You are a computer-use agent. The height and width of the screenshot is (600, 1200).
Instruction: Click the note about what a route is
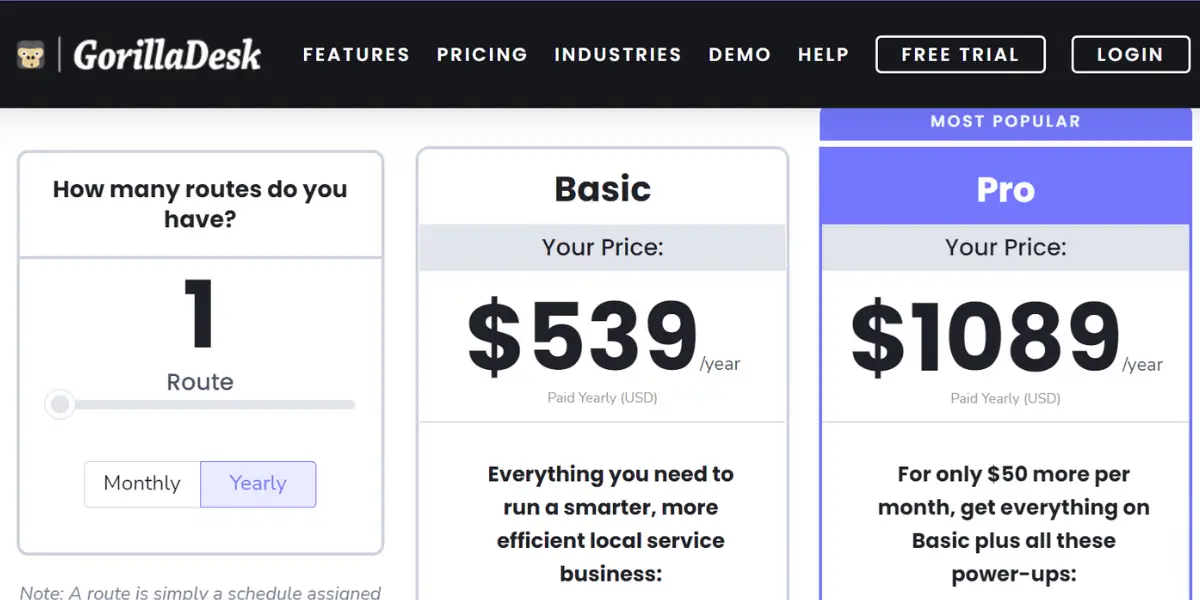(x=200, y=592)
